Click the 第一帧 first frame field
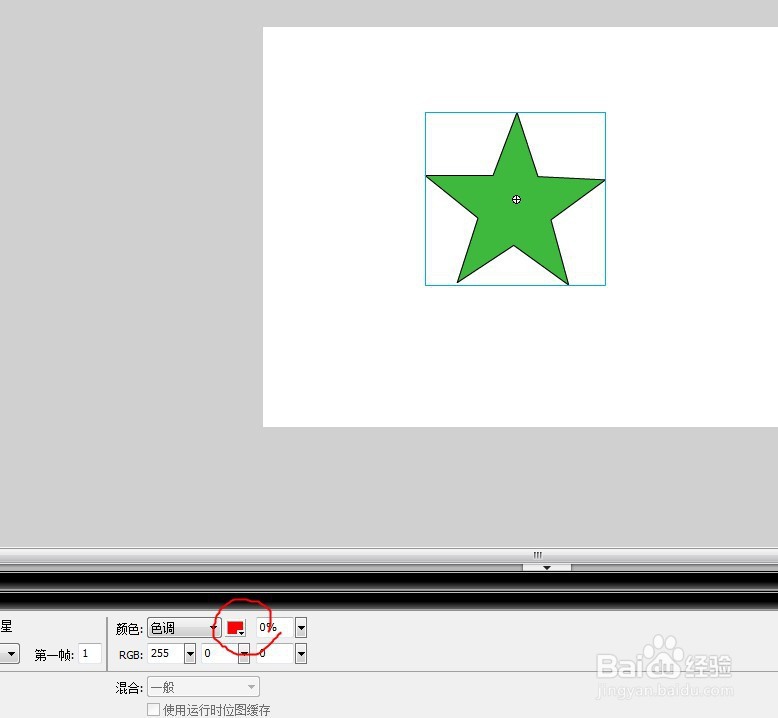This screenshot has height=718, width=778. (90, 653)
